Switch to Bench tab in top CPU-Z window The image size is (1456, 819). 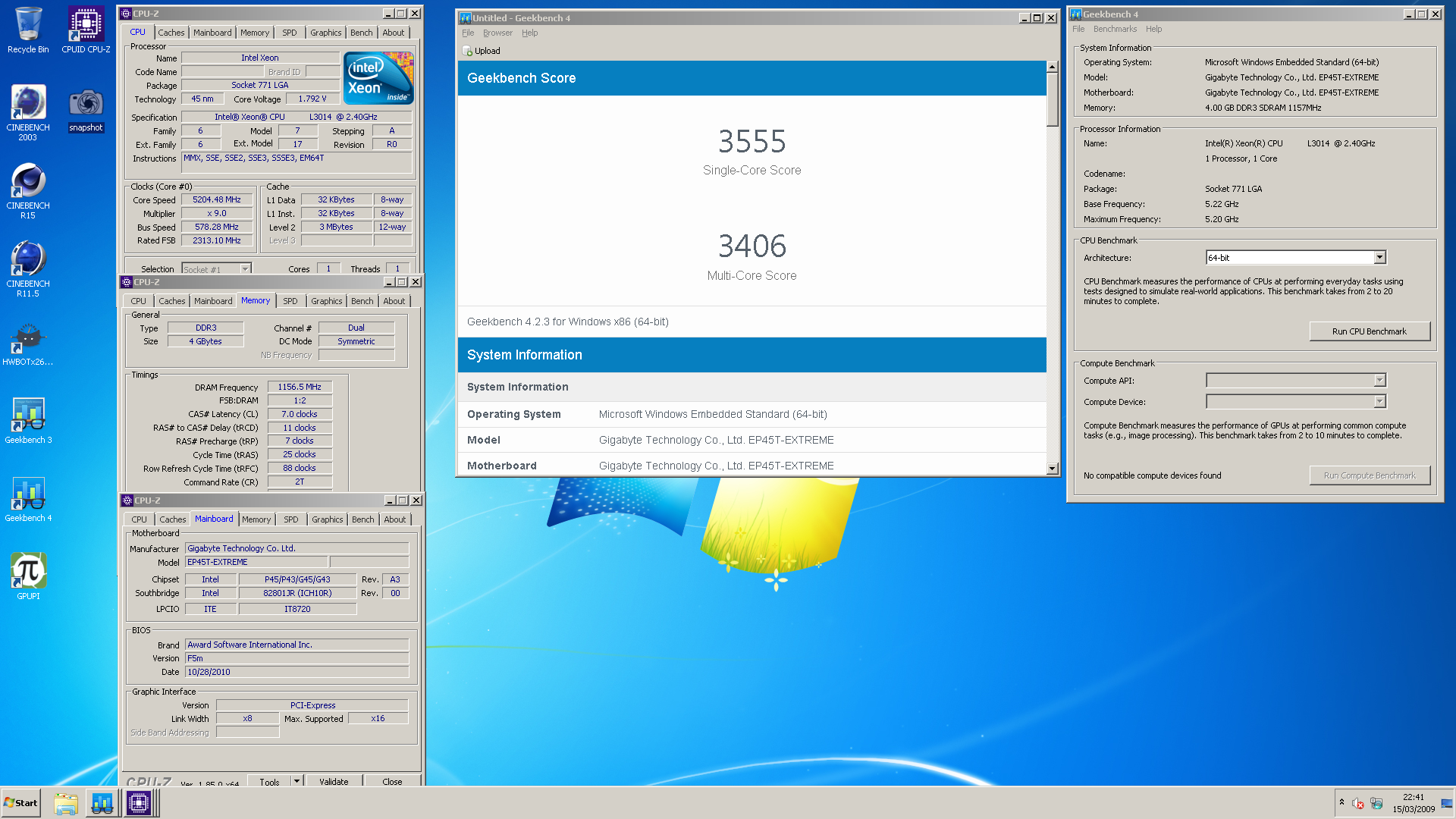tap(362, 33)
